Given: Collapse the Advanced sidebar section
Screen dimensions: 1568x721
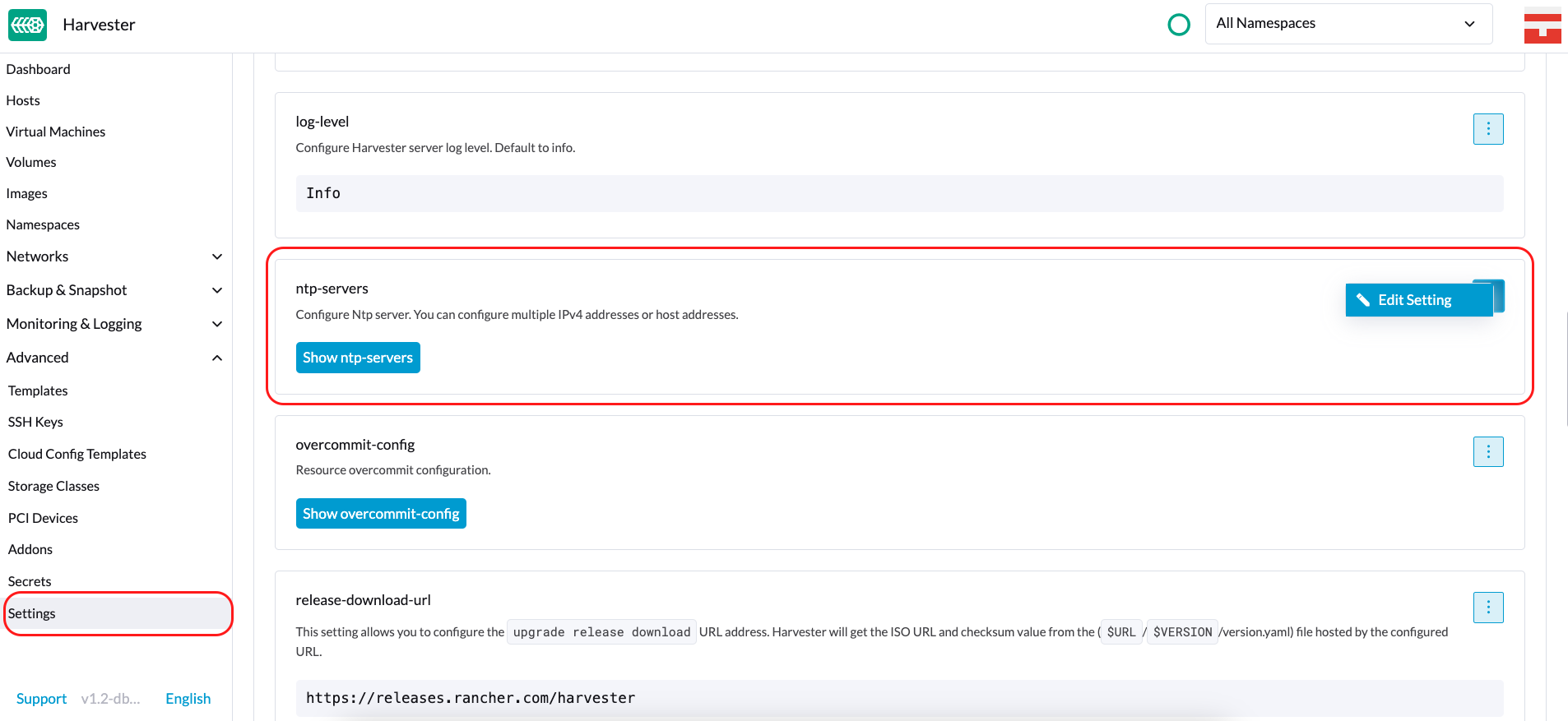Looking at the screenshot, I should pyautogui.click(x=217, y=358).
